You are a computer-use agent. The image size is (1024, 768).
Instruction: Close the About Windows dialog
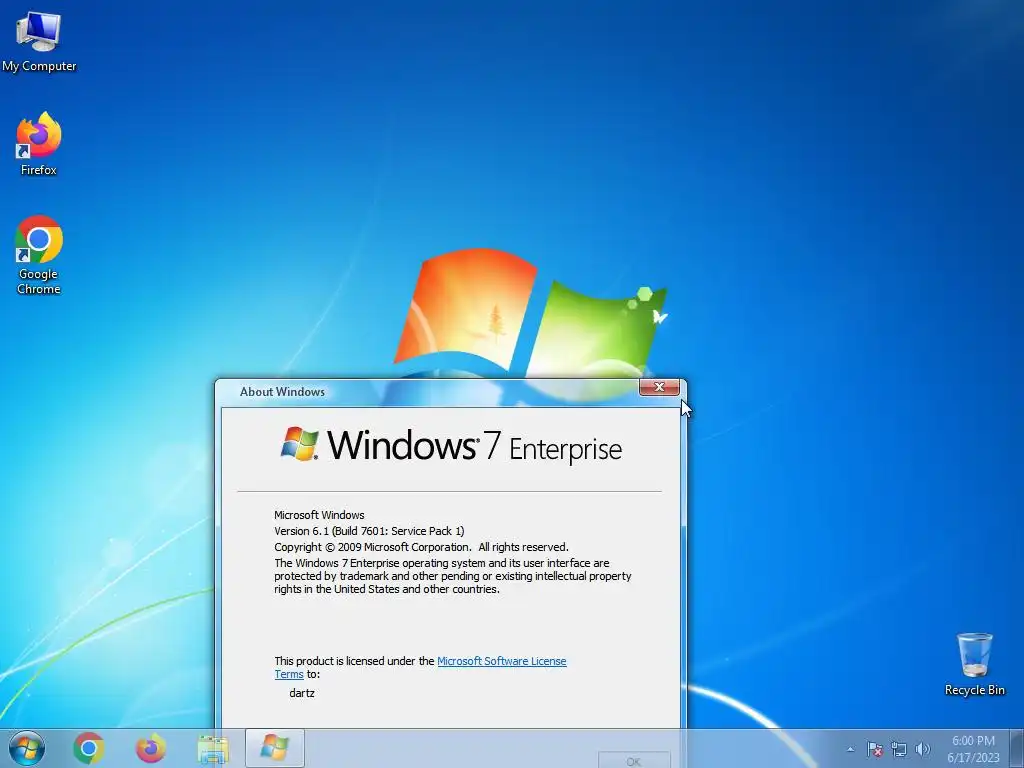tap(659, 387)
